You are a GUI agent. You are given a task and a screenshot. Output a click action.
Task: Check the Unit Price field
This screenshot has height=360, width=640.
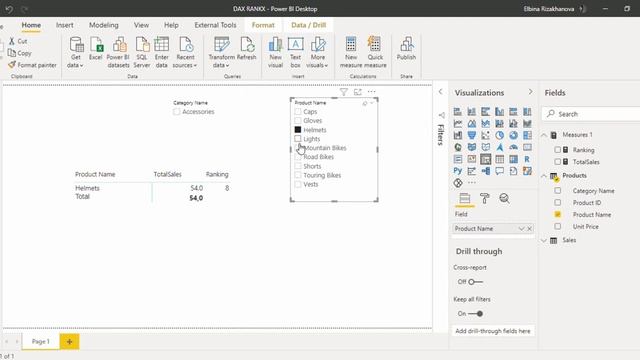558,226
